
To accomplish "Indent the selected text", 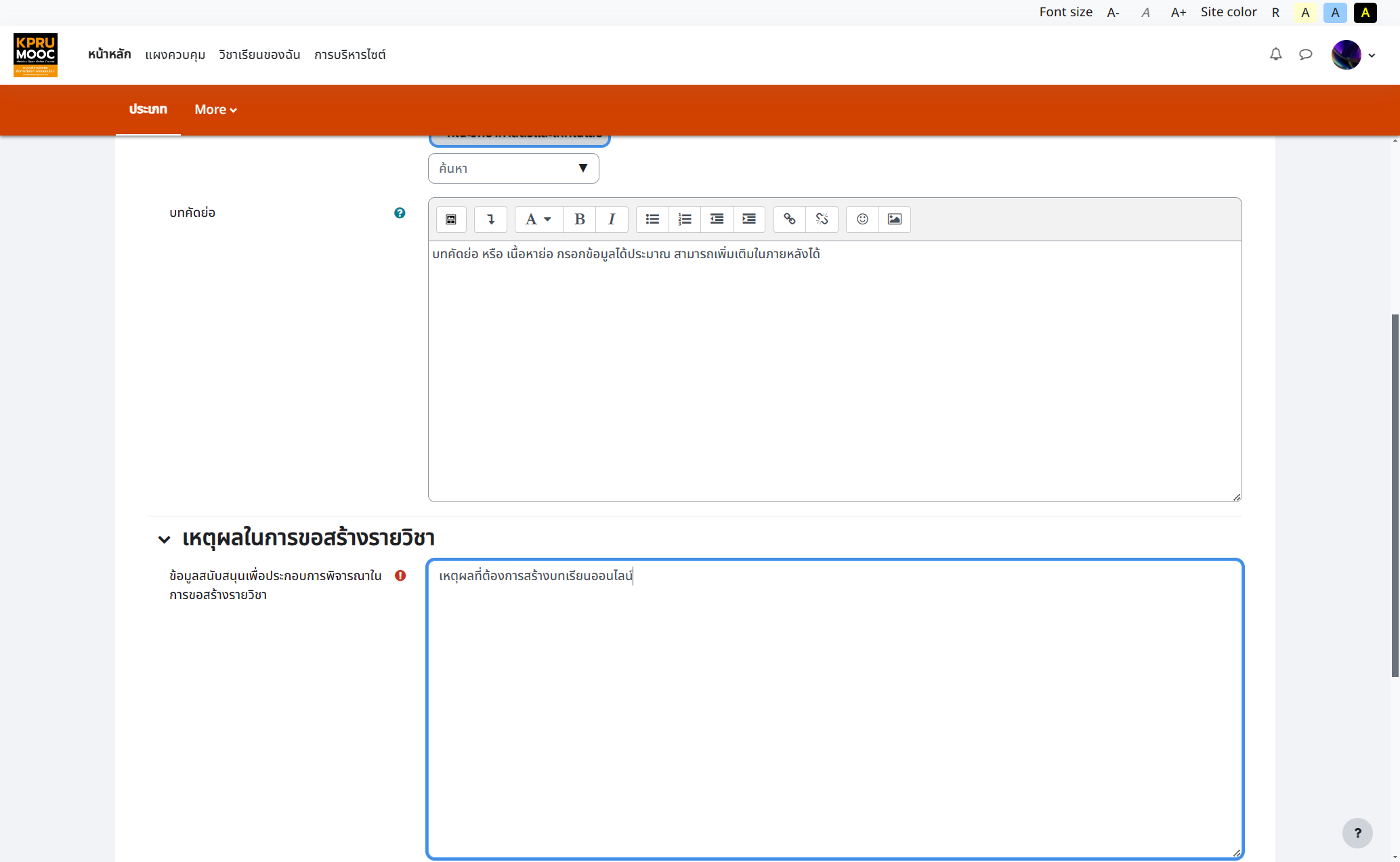I will click(749, 219).
